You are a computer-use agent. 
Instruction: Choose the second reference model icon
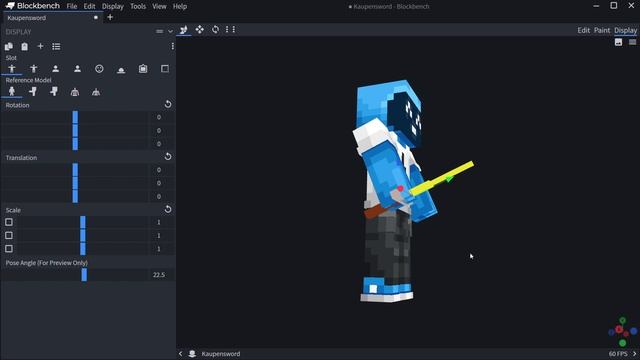[x=33, y=91]
